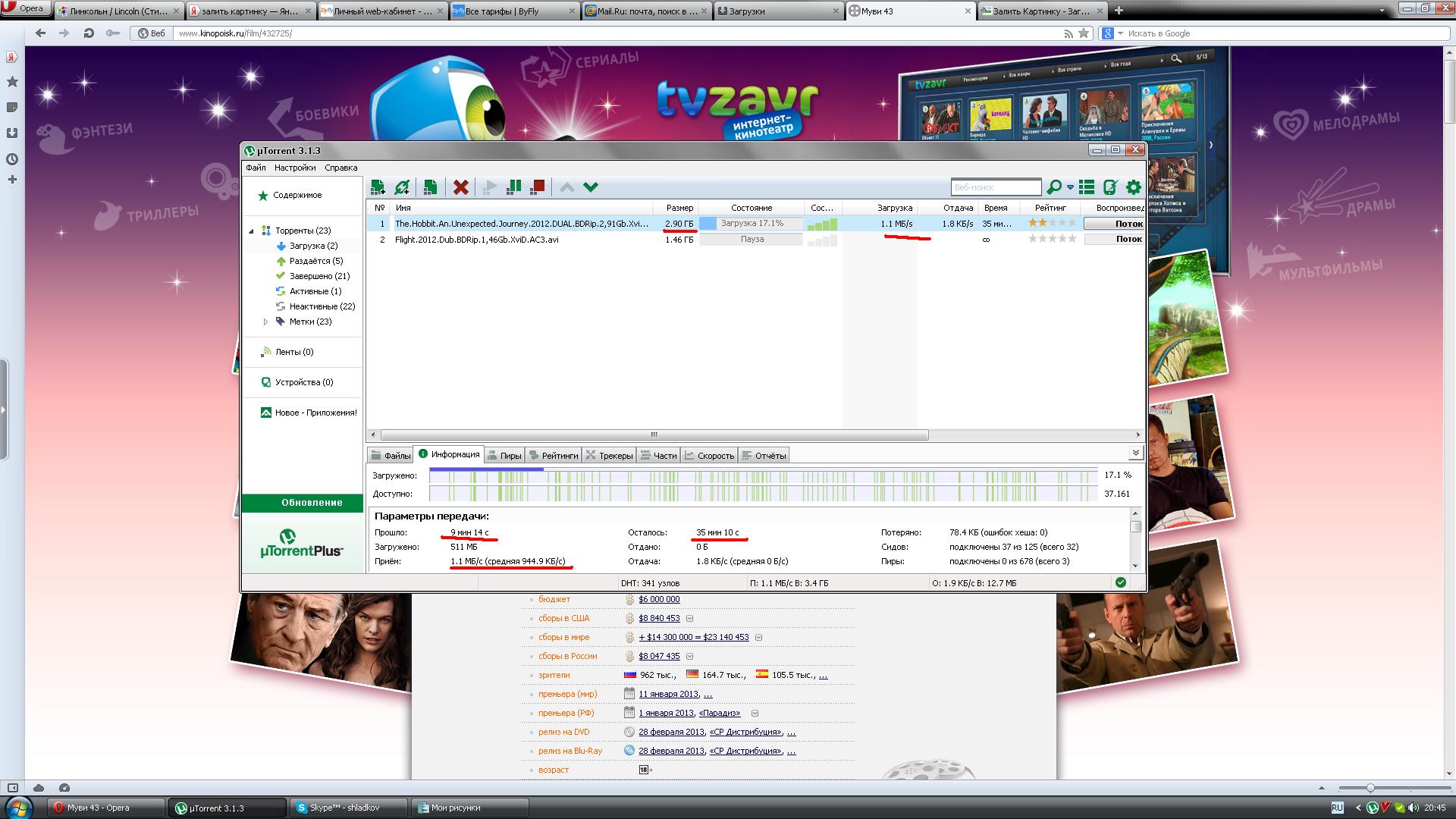Click the $6 000 000 budget link
This screenshot has height=819, width=1456.
(x=659, y=599)
